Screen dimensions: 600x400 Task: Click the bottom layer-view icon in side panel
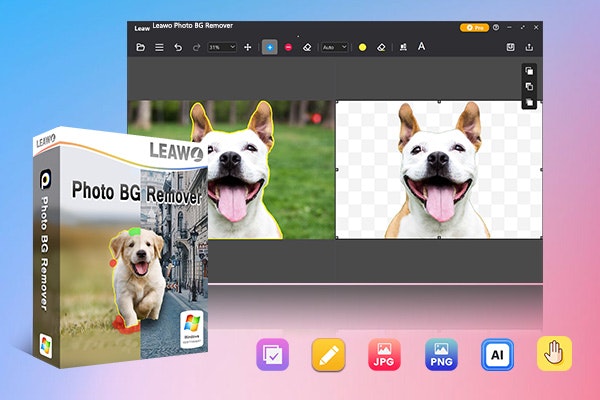coord(529,102)
